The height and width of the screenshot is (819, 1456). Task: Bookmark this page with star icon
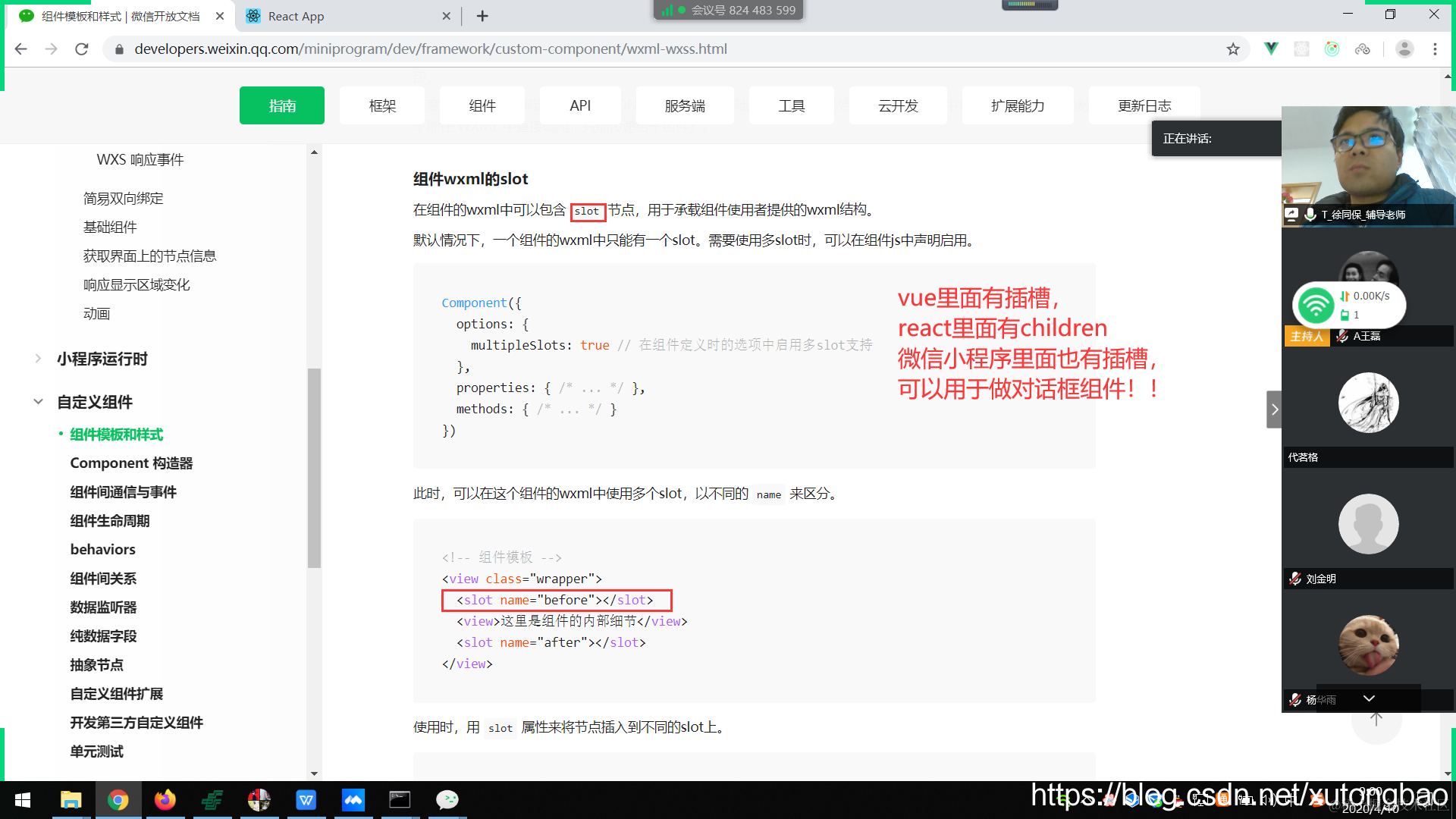tap(1233, 49)
